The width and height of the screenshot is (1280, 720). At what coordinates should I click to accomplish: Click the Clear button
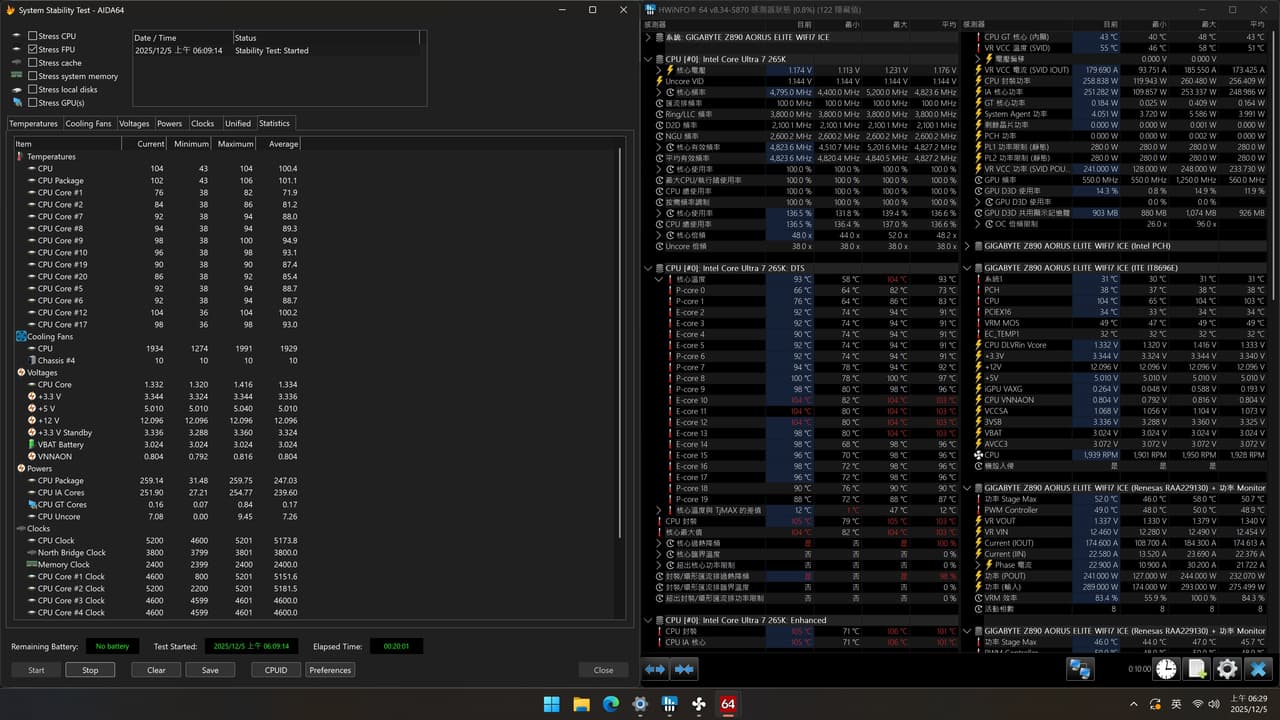(156, 670)
